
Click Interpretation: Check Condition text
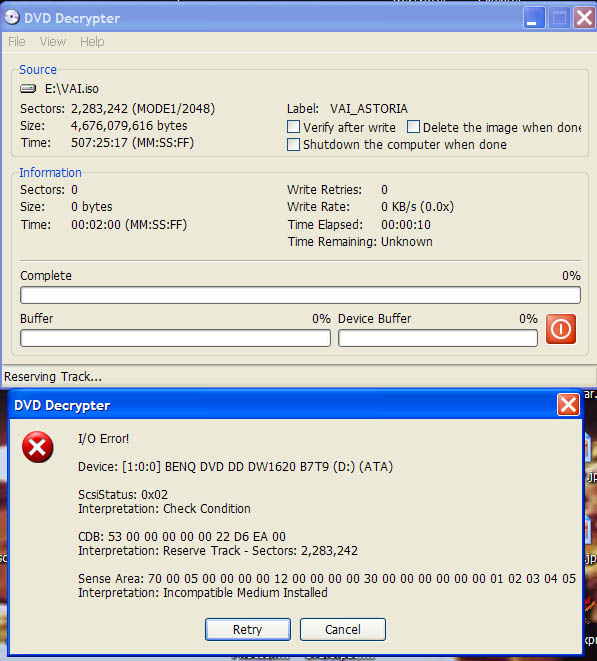pyautogui.click(x=164, y=508)
